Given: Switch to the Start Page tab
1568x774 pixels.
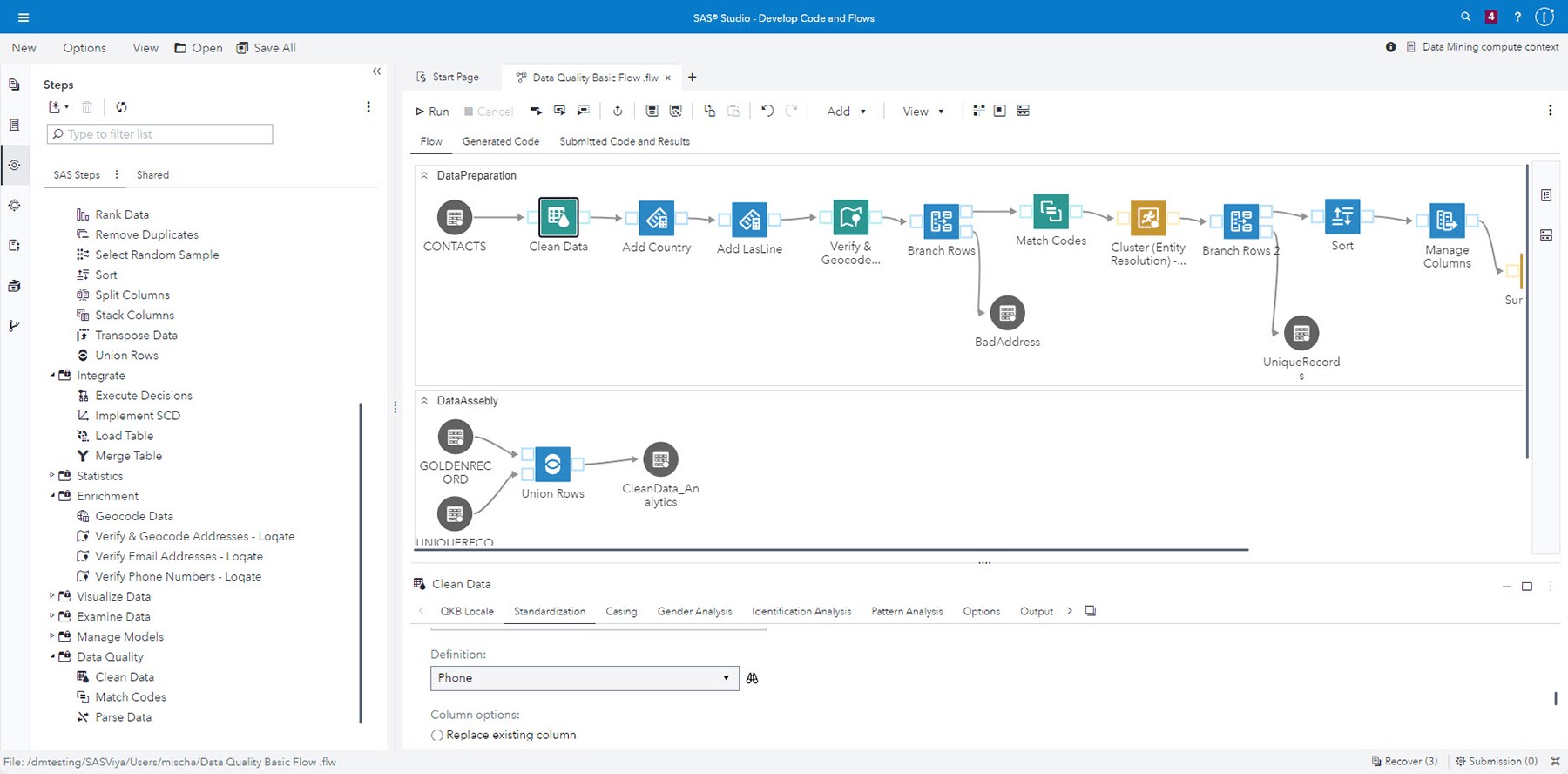Looking at the screenshot, I should pyautogui.click(x=448, y=78).
